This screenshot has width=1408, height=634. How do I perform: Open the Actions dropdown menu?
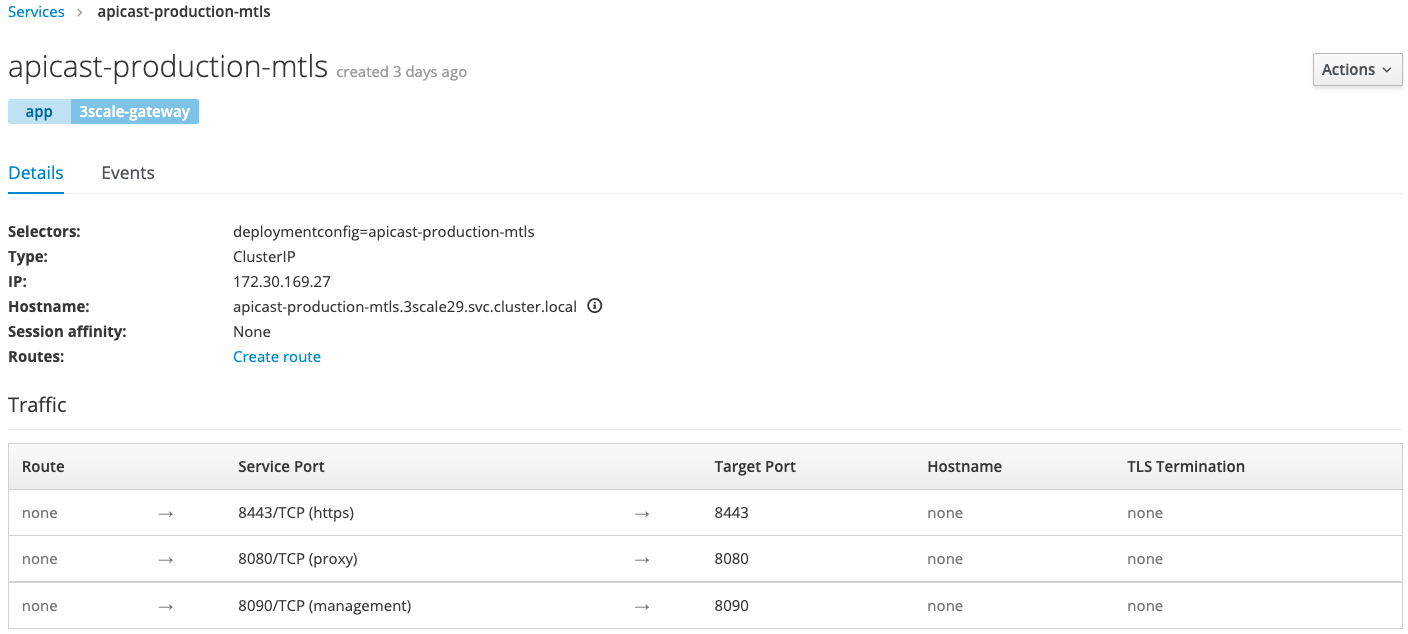pos(1356,70)
